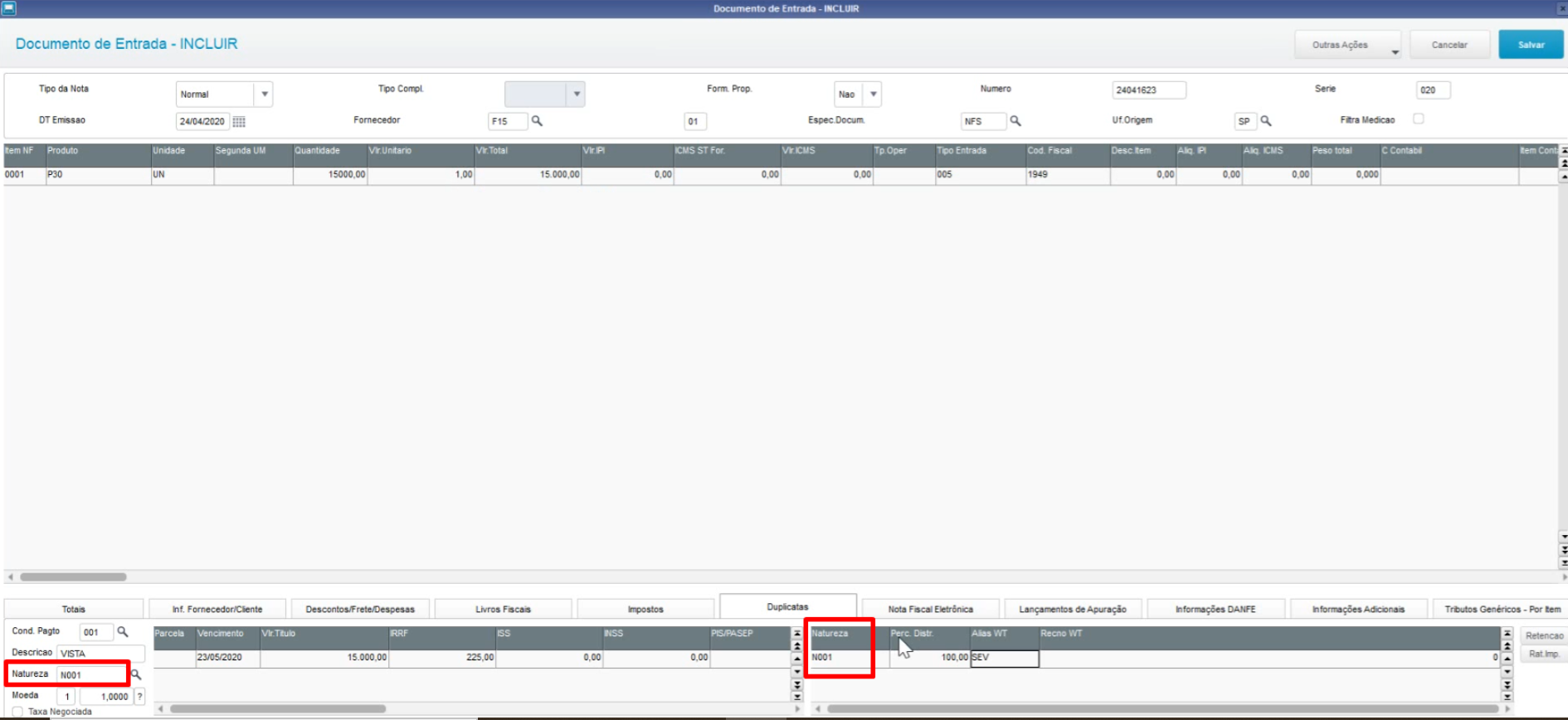The width and height of the screenshot is (1568, 720).
Task: Open Descontos/Frete/Despesas tab
Action: pyautogui.click(x=360, y=609)
